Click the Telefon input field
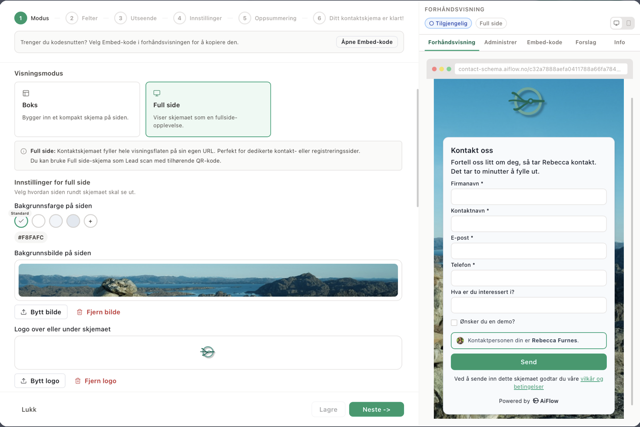Viewport: 640px width, 427px height. (529, 278)
